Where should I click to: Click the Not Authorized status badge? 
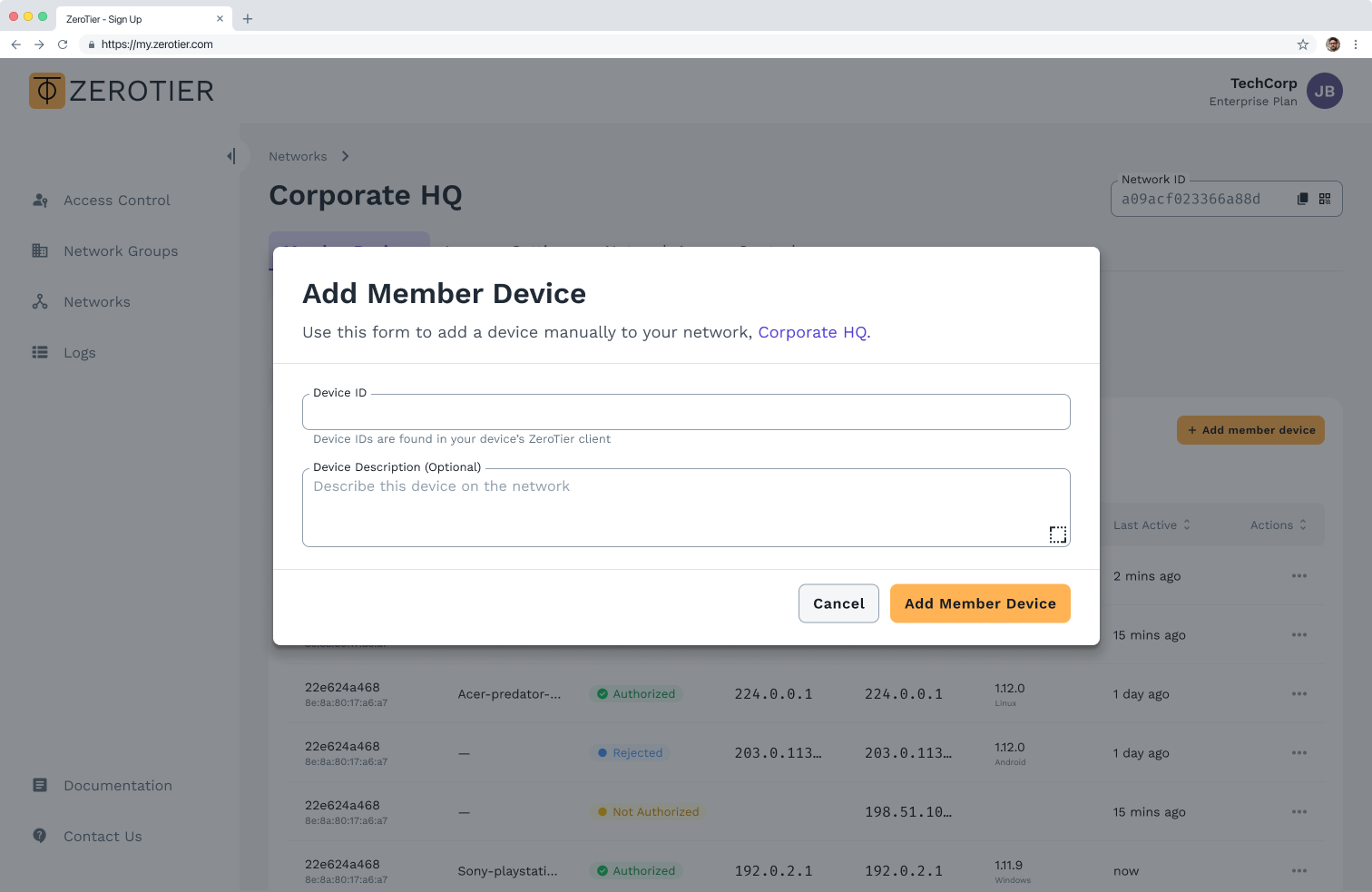pyautogui.click(x=648, y=812)
